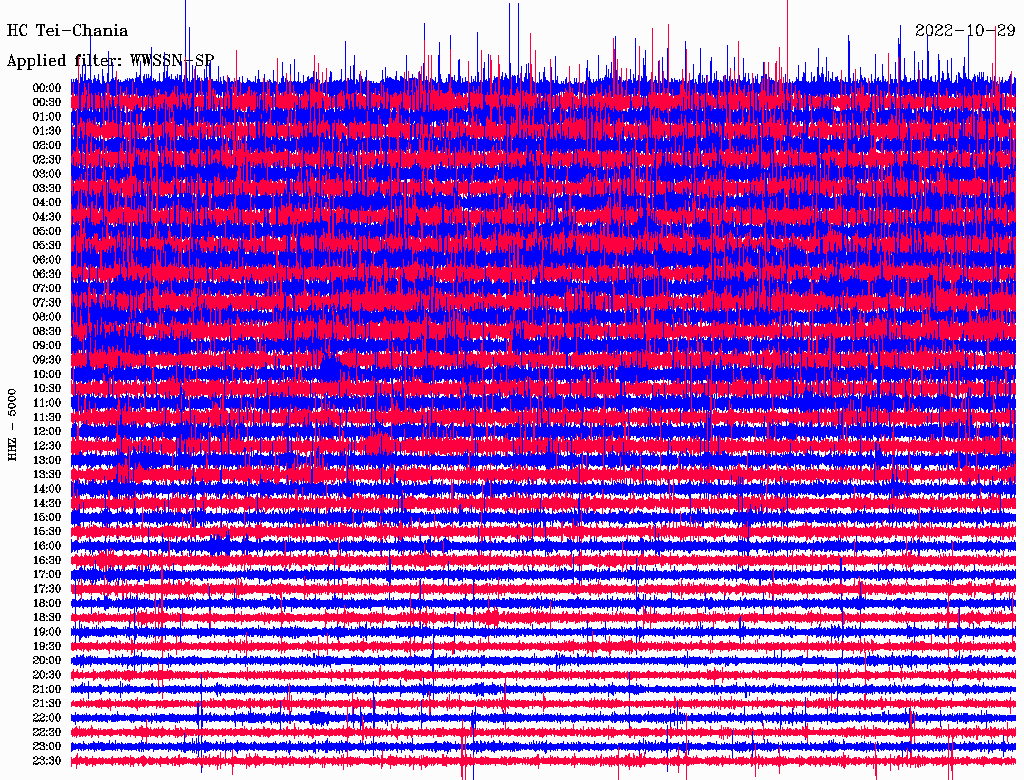The width and height of the screenshot is (1024, 780).
Task: Select the 14:30 time label
Action: (x=47, y=503)
